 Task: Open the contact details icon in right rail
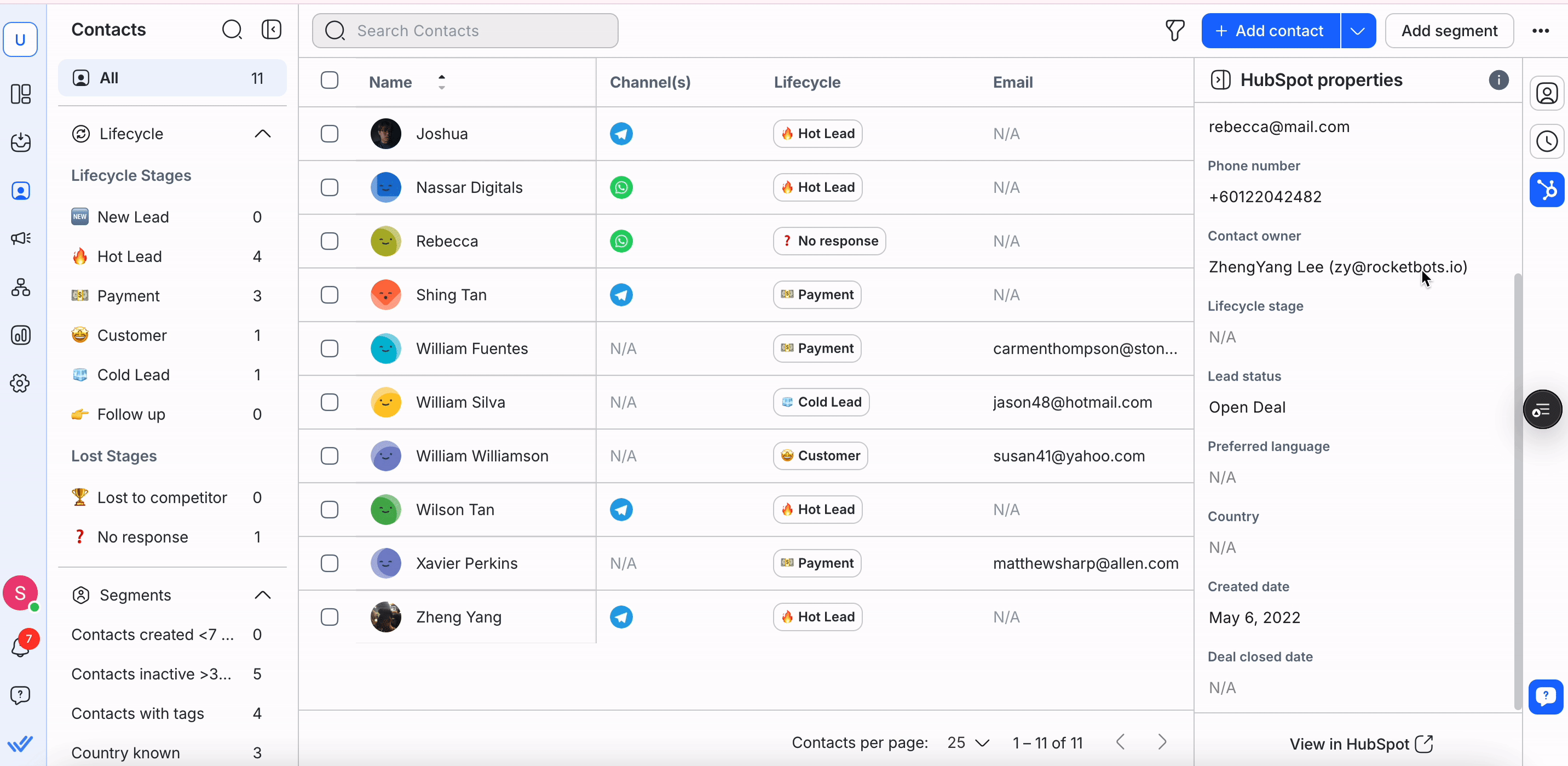pos(1547,93)
